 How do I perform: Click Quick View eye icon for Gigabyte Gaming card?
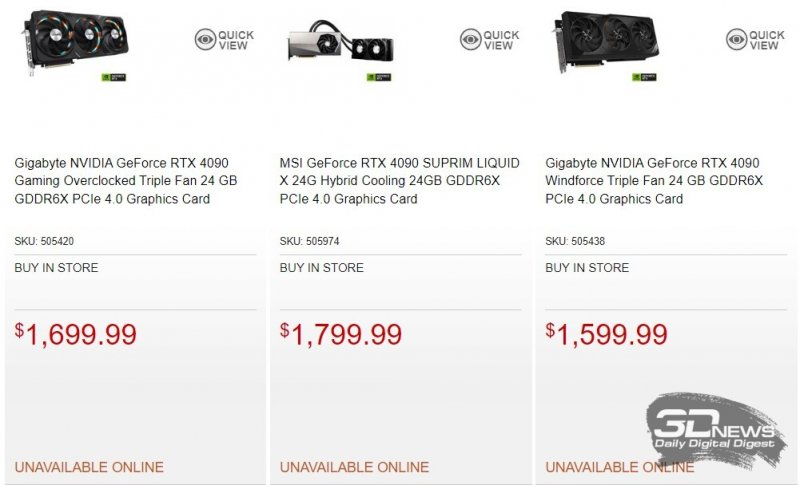205,40
